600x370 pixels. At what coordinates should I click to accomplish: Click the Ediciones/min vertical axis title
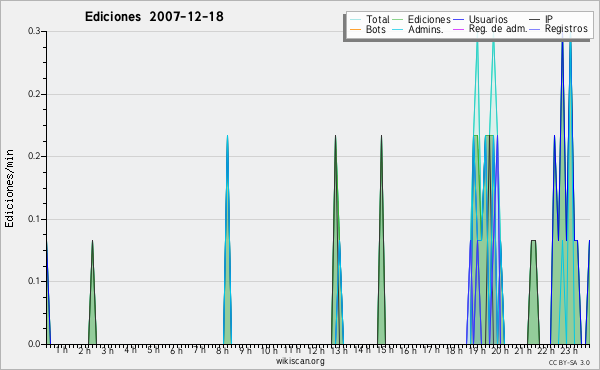tap(9, 188)
